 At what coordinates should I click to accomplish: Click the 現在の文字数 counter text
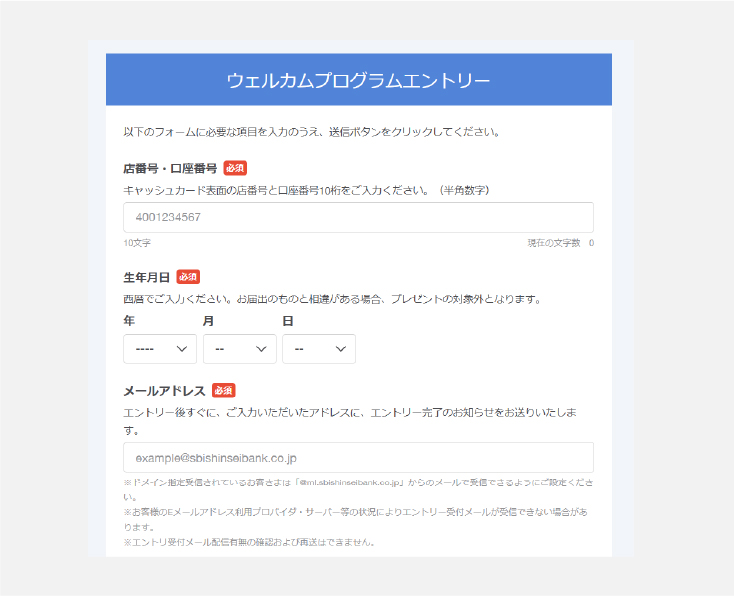[560, 243]
